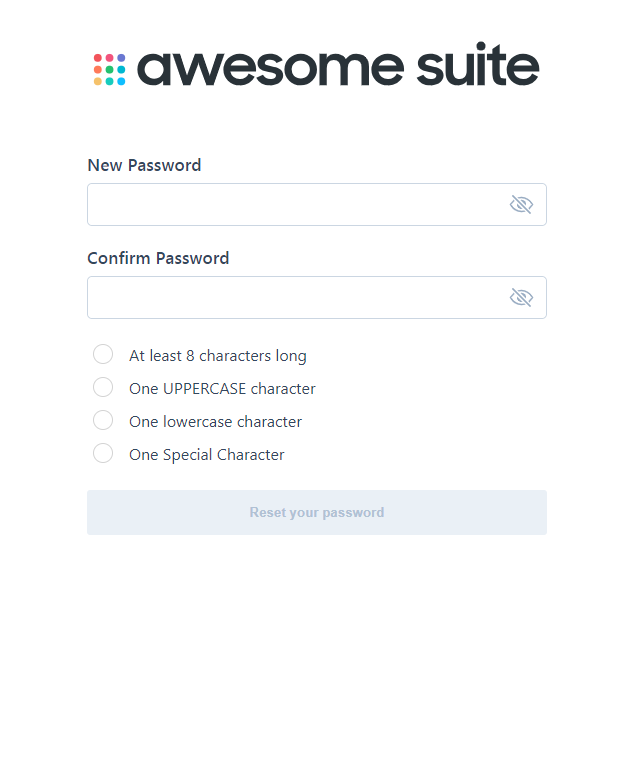Click the colorful dot-grid logo icon

(x=109, y=69)
